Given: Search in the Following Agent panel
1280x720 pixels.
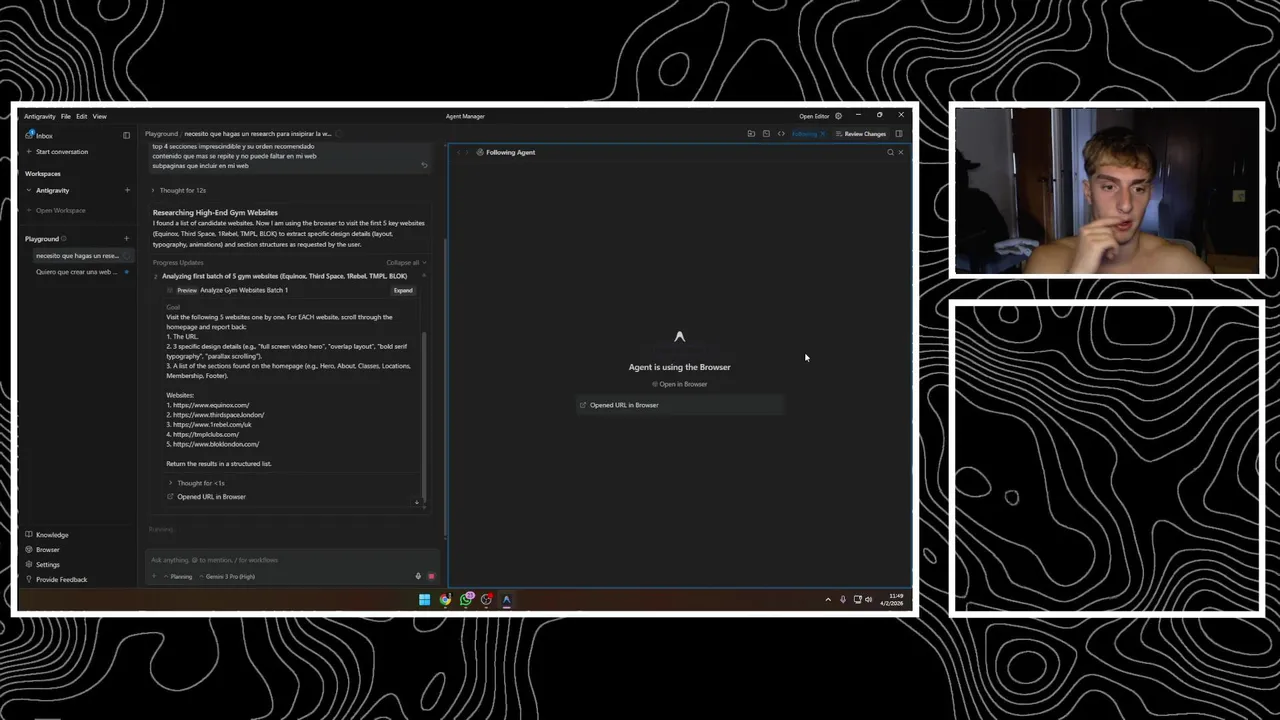Looking at the screenshot, I should click(x=890, y=152).
